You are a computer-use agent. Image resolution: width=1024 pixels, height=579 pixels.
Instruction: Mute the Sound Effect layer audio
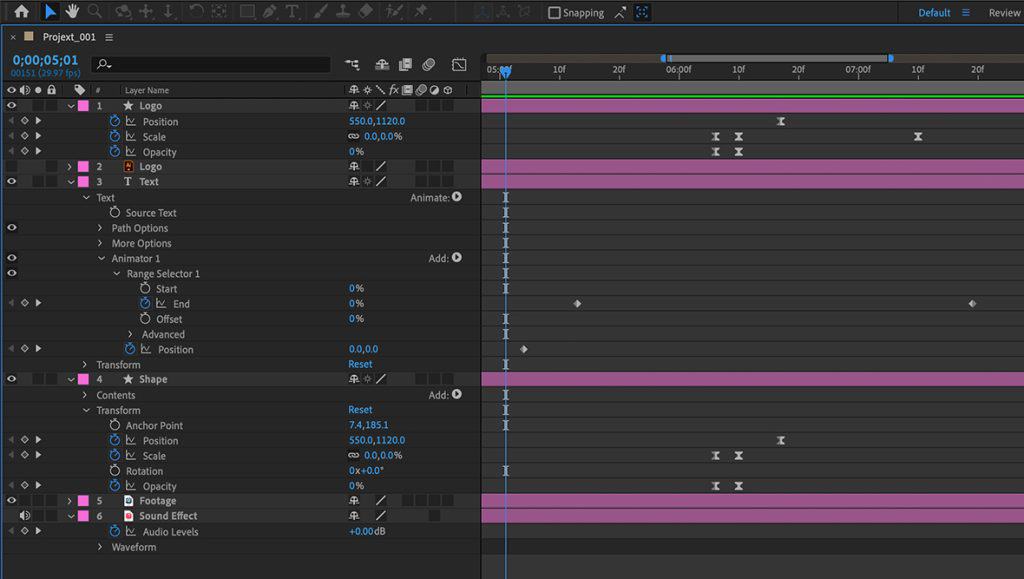25,516
